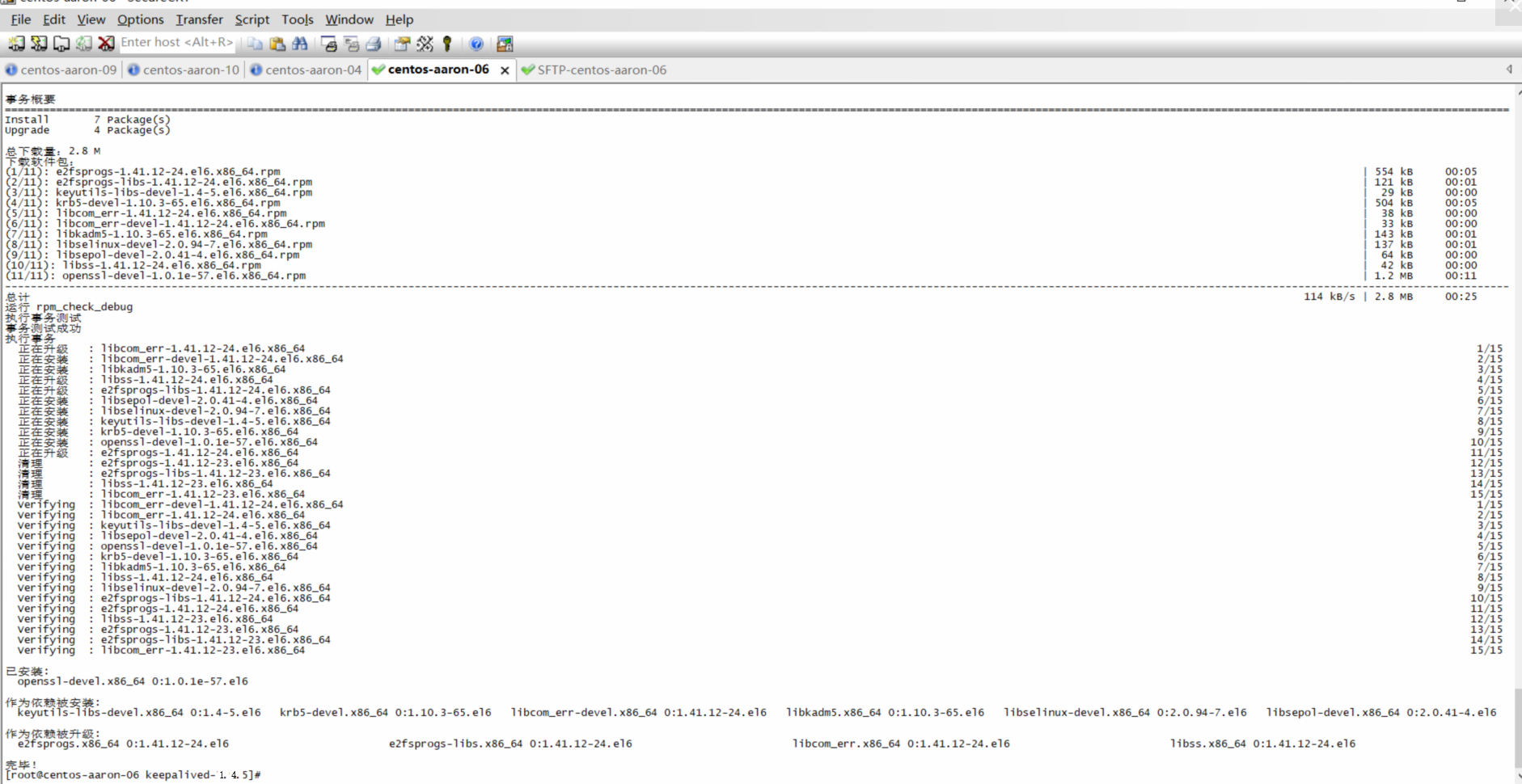
Task: Open the Edit menu
Action: point(54,19)
